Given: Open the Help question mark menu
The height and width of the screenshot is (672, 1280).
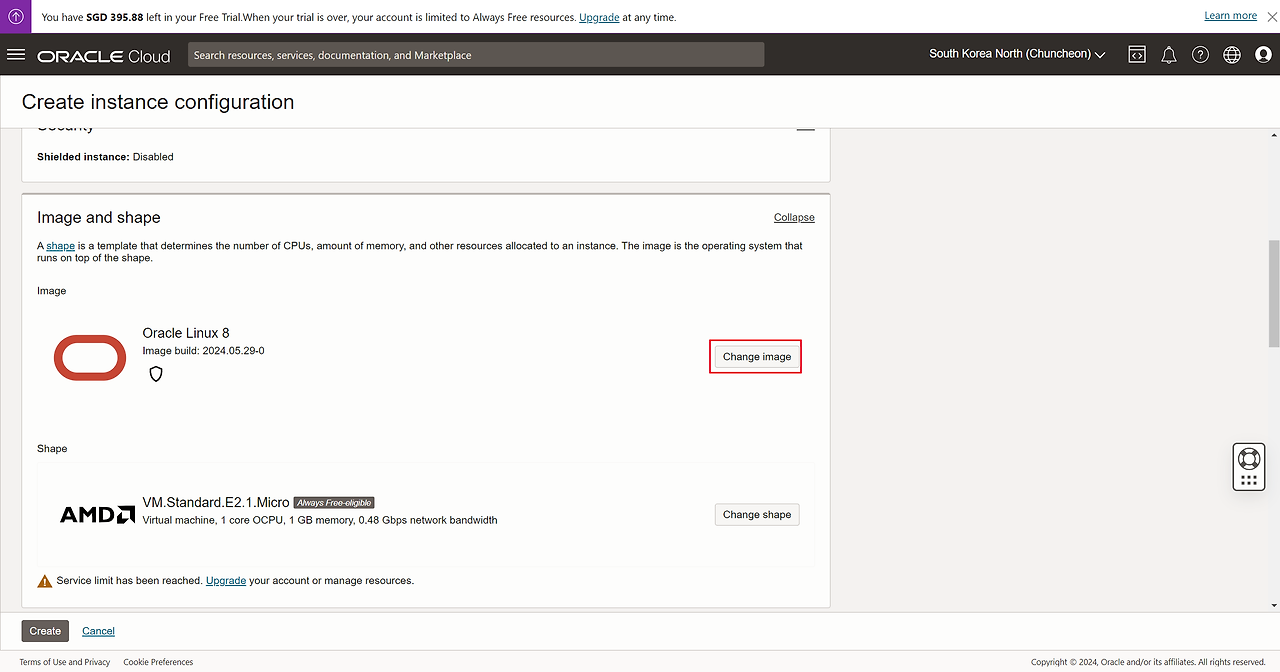Looking at the screenshot, I should (1200, 55).
